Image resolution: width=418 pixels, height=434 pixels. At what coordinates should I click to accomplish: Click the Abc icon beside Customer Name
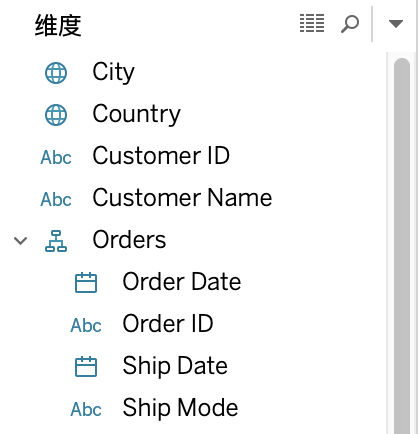click(x=56, y=199)
